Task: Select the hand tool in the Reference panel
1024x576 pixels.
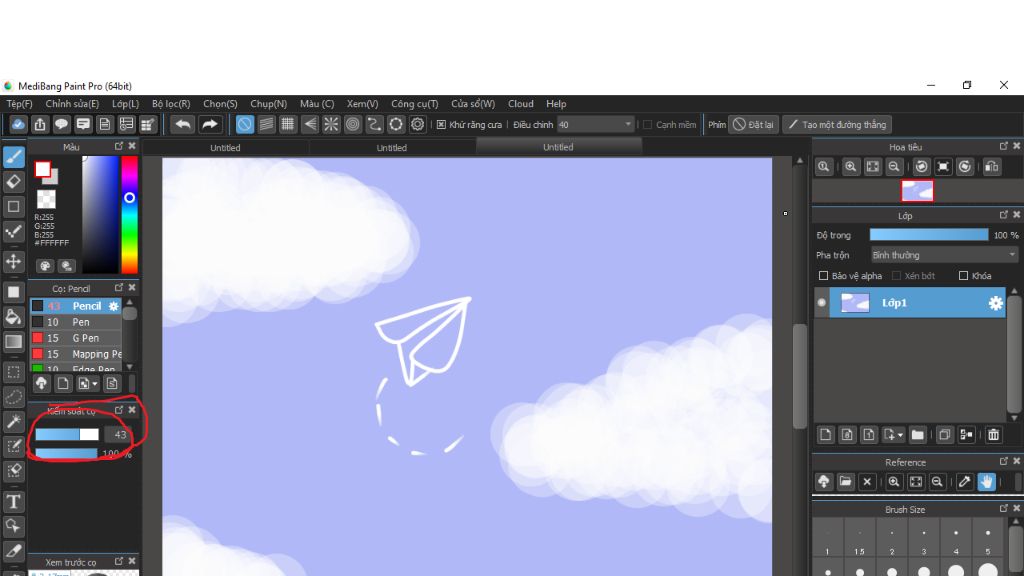Action: point(986,482)
